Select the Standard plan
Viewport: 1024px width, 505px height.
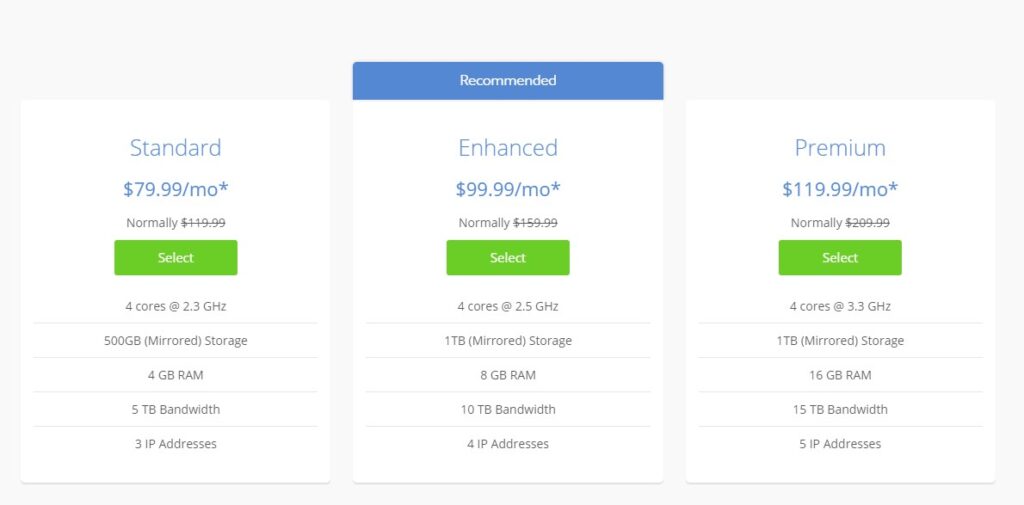[x=176, y=257]
